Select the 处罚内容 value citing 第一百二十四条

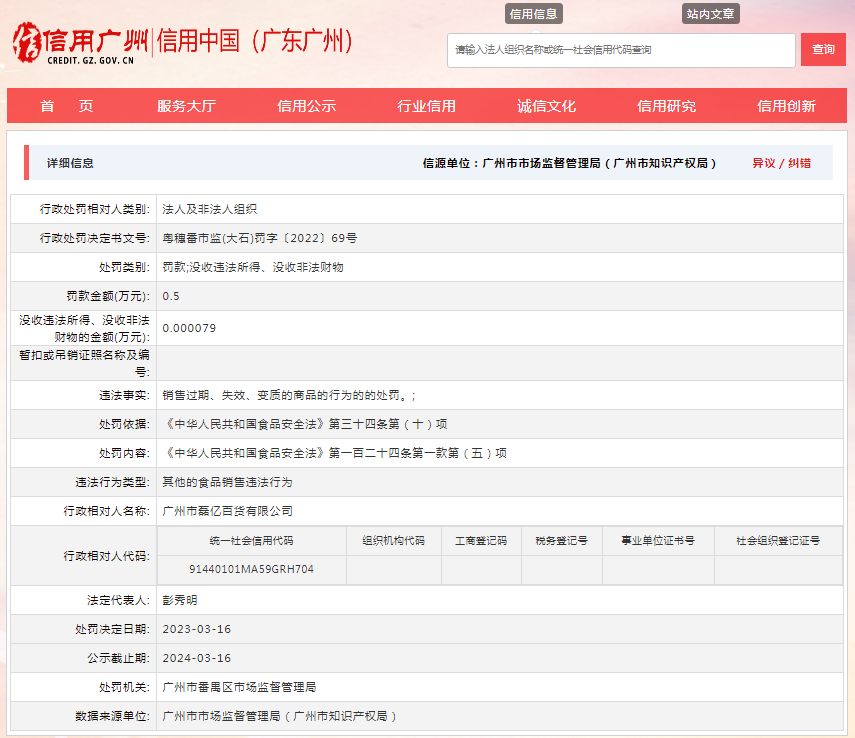click(335, 453)
